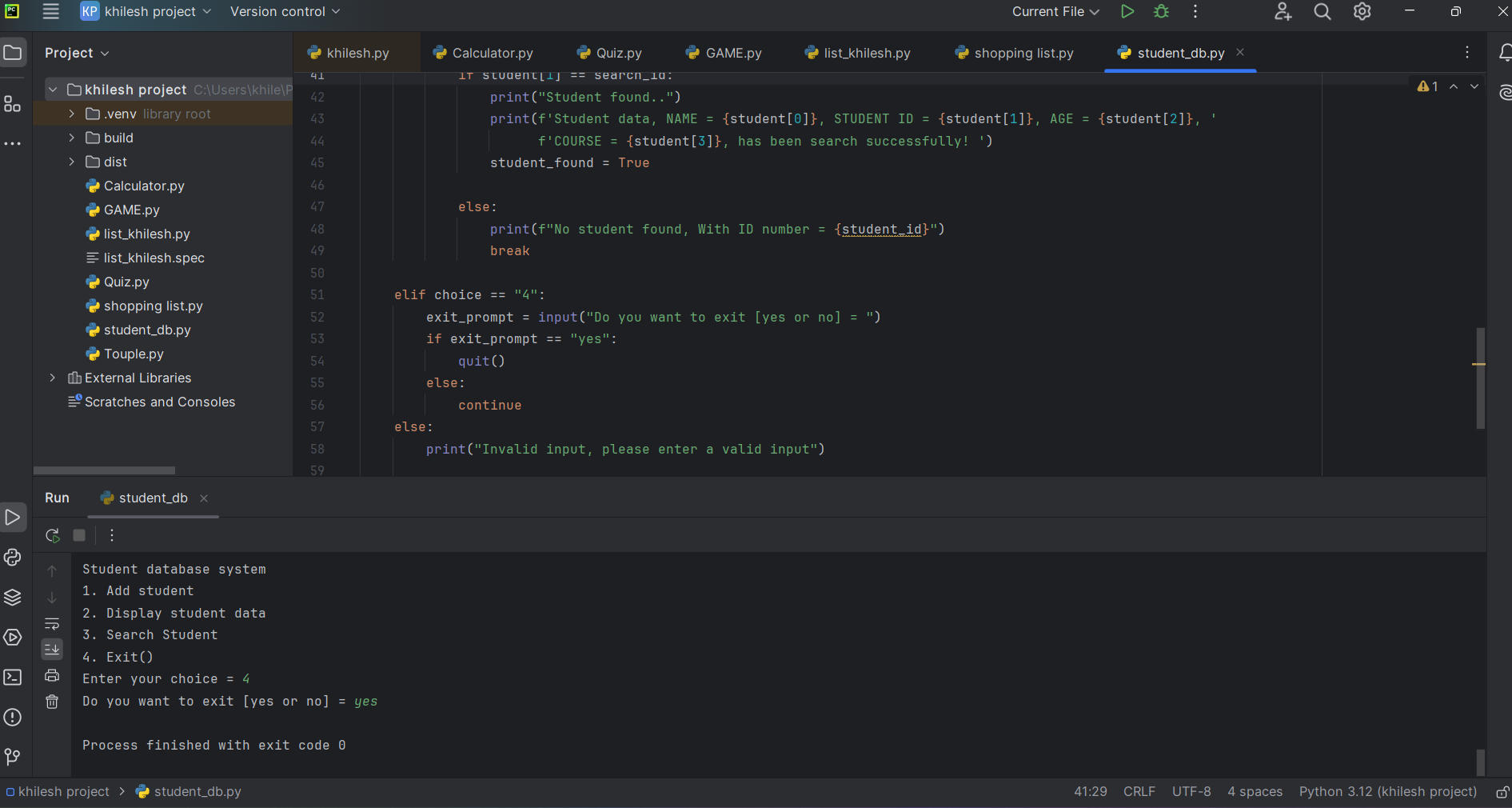Open Current File run configuration dropdown
Screen dimensions: 1512x808
pyautogui.click(x=1055, y=11)
